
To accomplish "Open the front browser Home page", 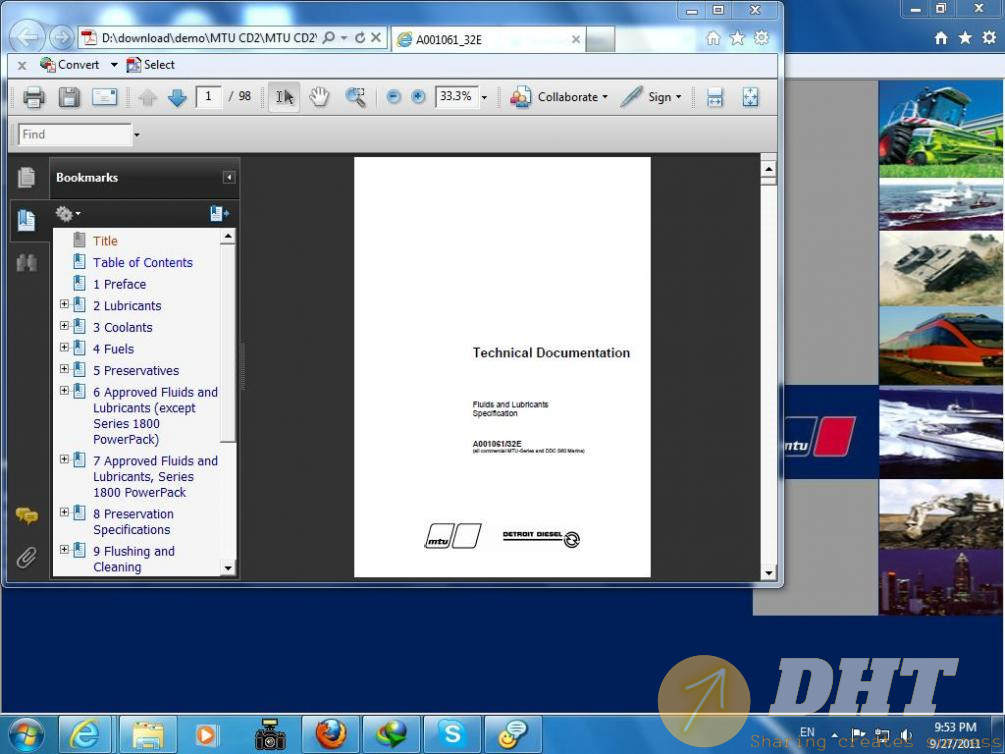I will [713, 38].
